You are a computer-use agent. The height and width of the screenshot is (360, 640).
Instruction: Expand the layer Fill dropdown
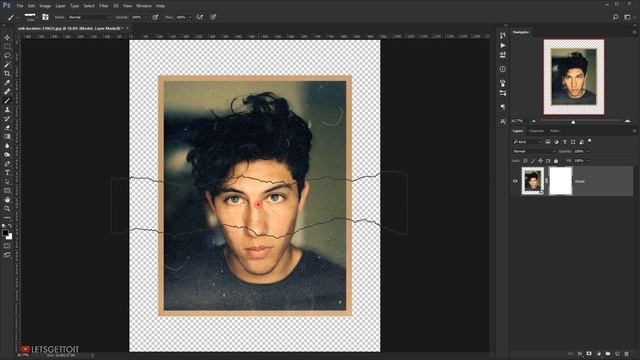(x=588, y=161)
